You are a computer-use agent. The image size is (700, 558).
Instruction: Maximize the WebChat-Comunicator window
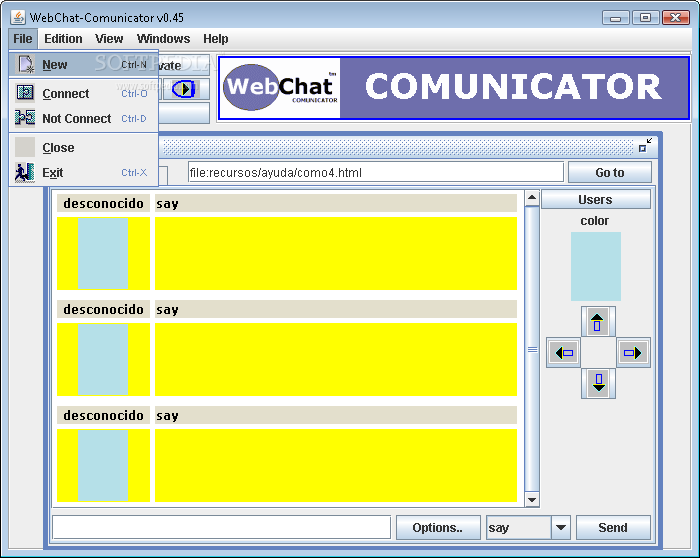tap(645, 18)
